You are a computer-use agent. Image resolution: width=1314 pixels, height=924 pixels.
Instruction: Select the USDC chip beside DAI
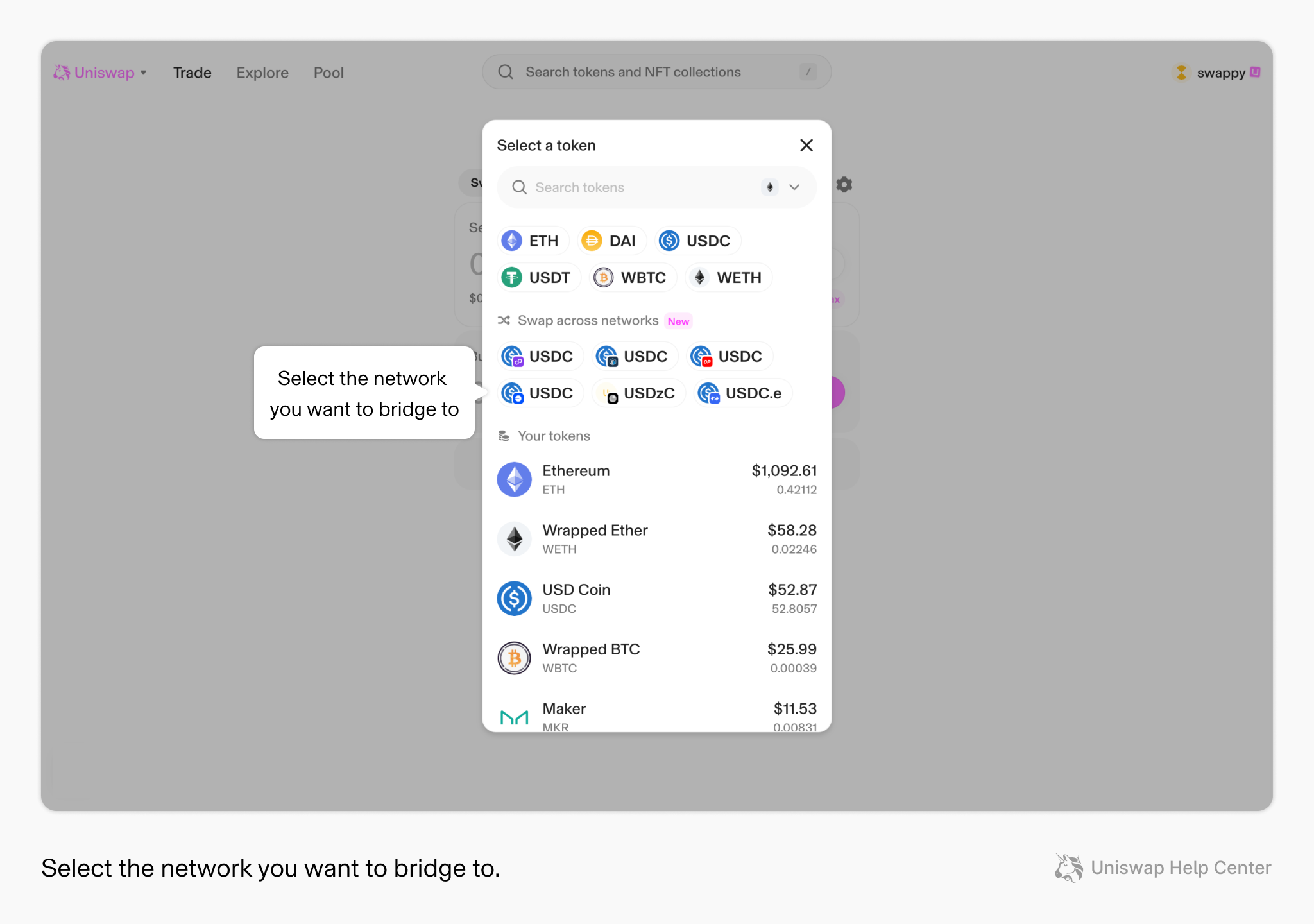[x=697, y=241]
